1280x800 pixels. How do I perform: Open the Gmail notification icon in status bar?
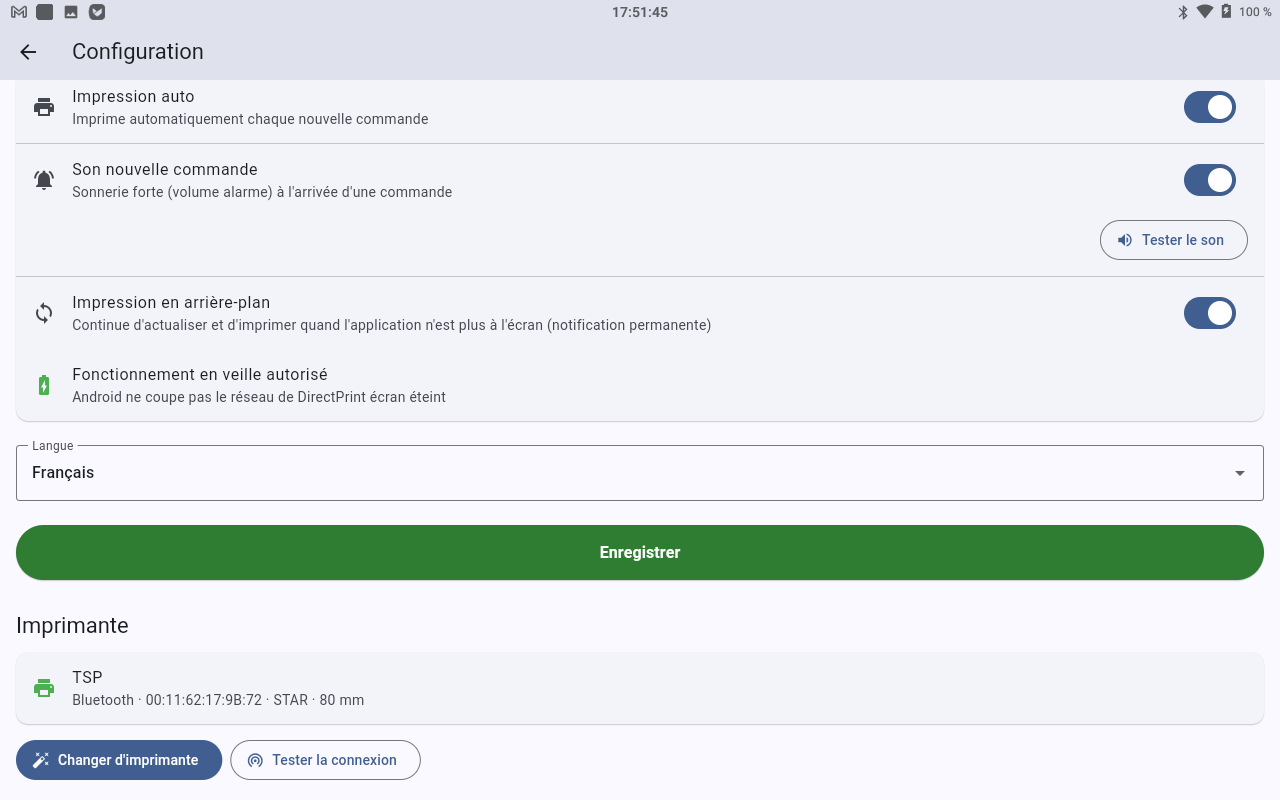pyautogui.click(x=19, y=12)
